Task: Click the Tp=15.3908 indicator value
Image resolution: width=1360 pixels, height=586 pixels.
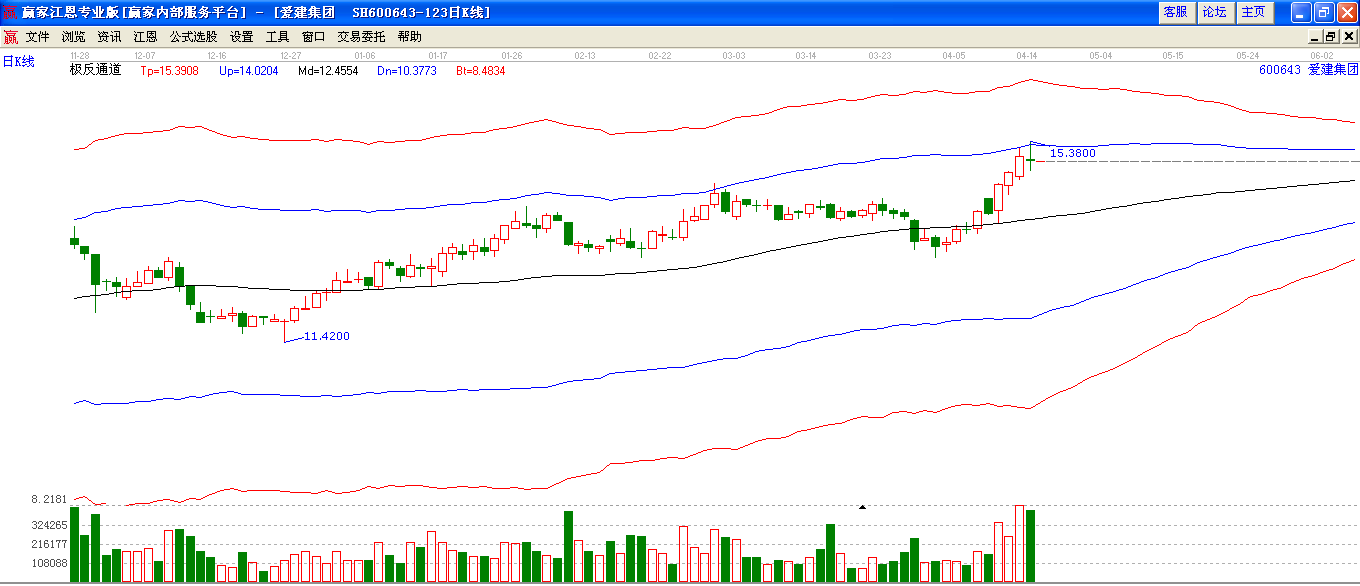Action: click(169, 71)
